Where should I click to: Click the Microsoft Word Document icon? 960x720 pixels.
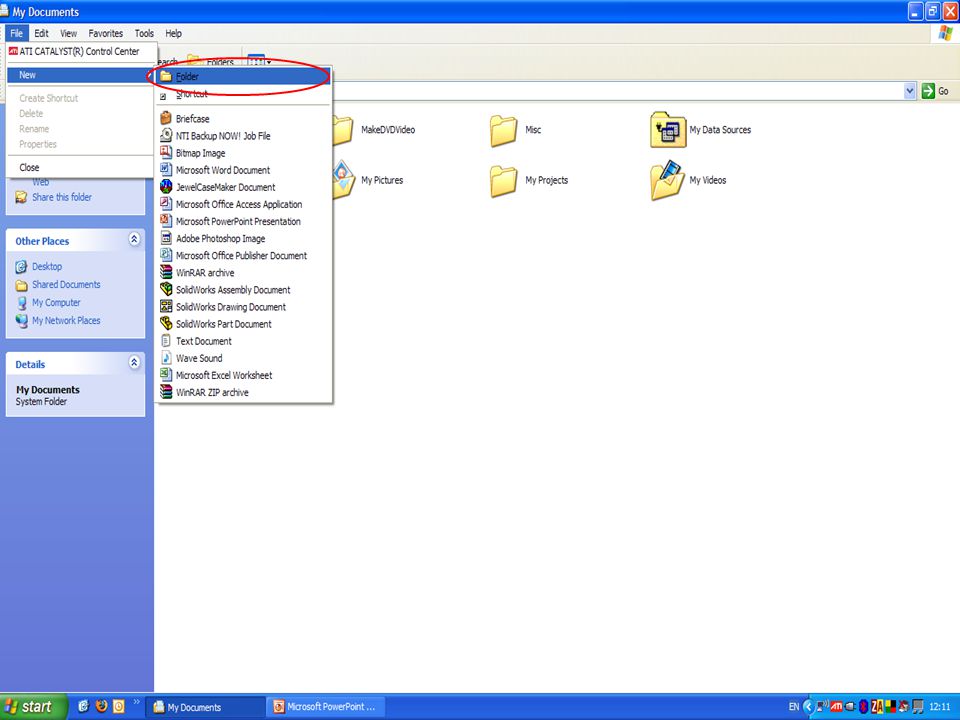(165, 170)
